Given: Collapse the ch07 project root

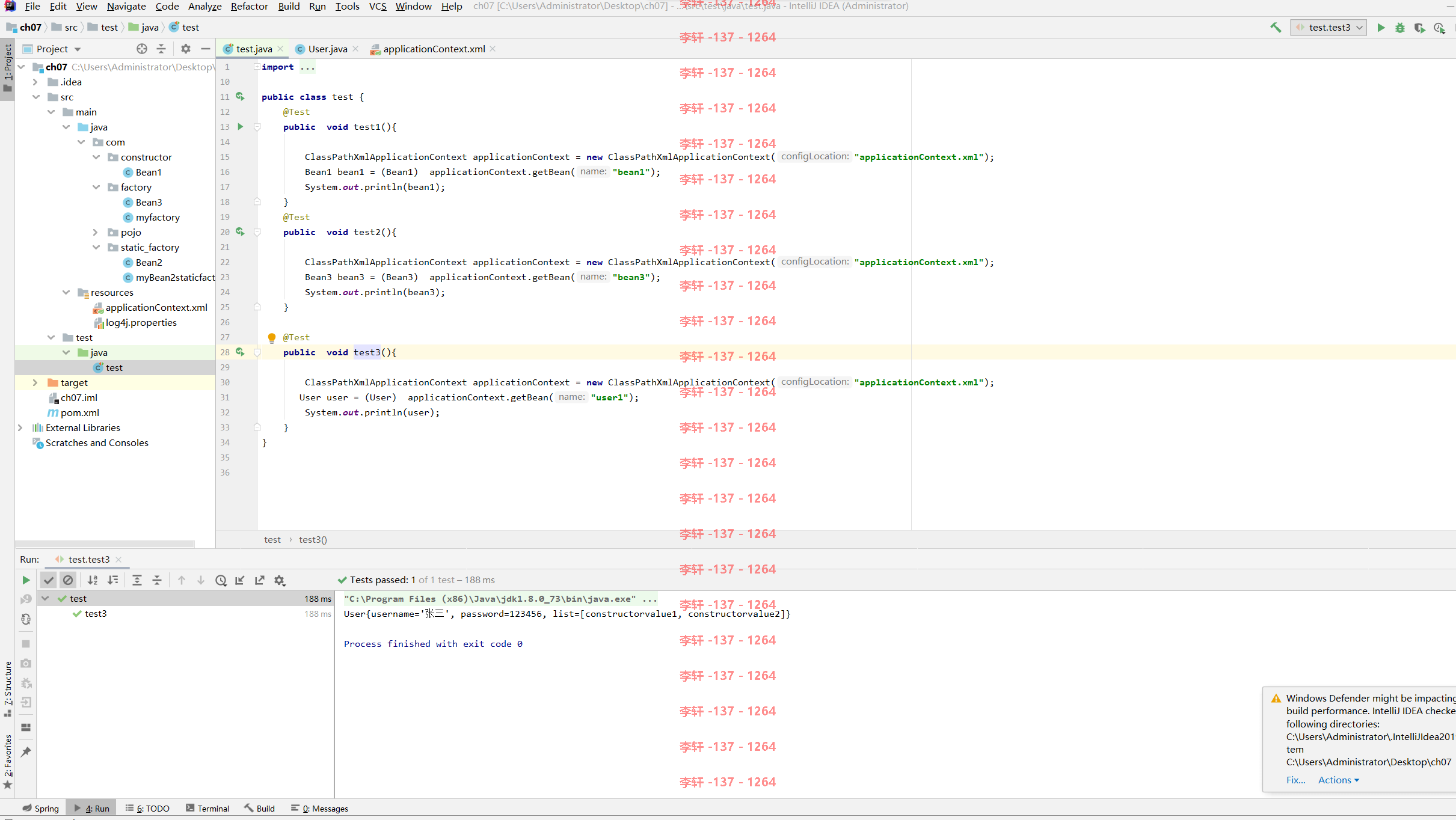Looking at the screenshot, I should click(22, 67).
